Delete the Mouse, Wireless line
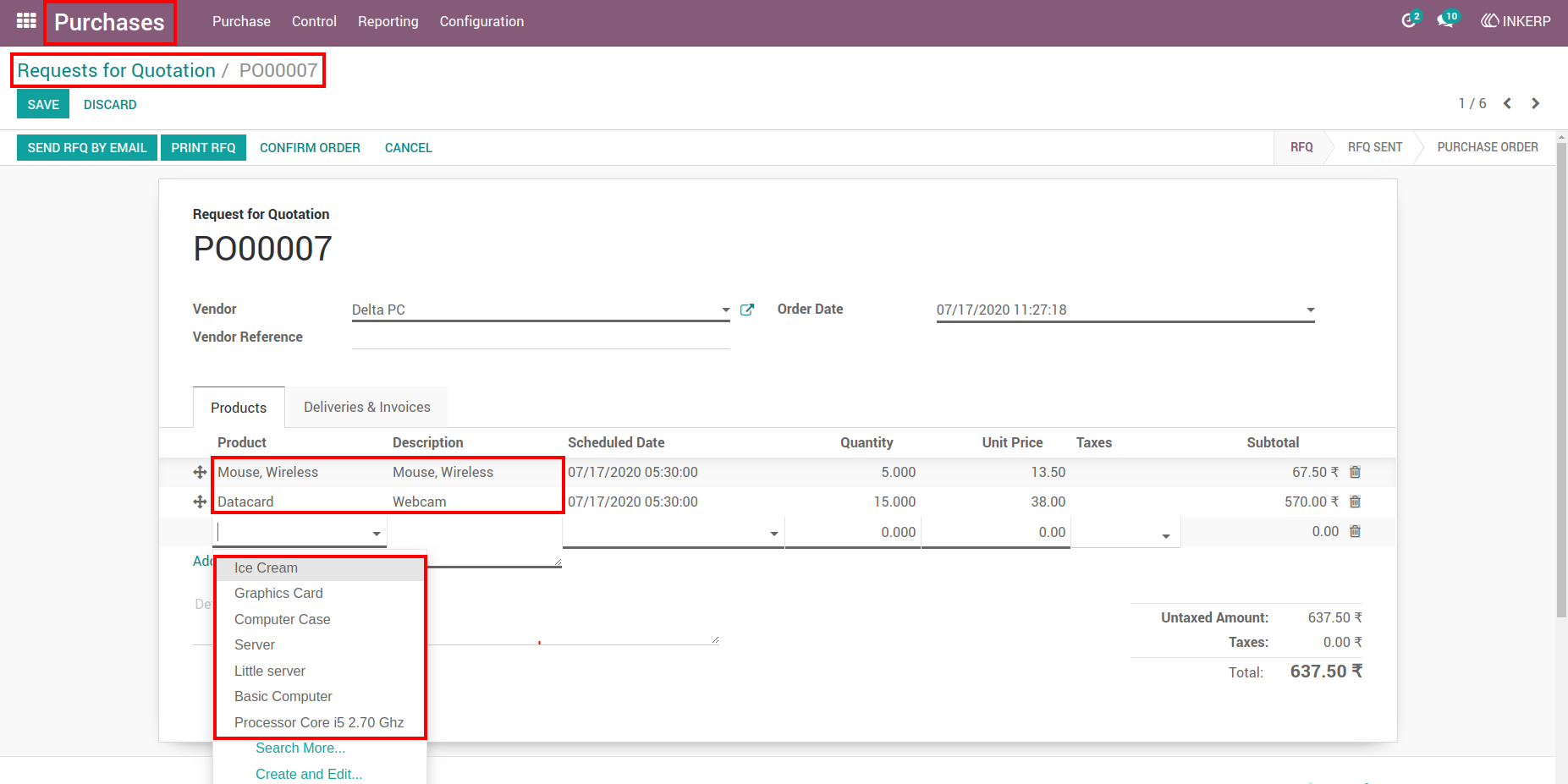 (1355, 472)
